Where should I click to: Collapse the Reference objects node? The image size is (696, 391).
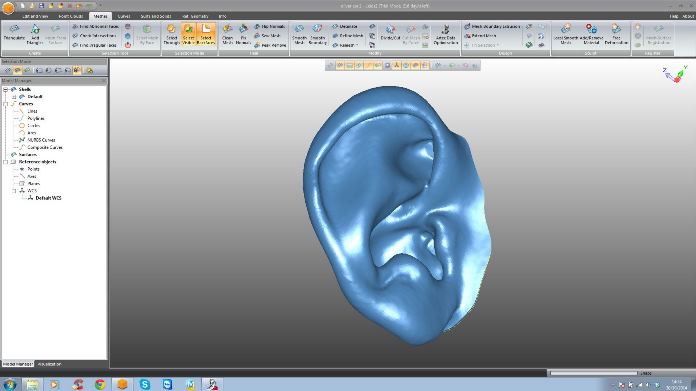6,162
